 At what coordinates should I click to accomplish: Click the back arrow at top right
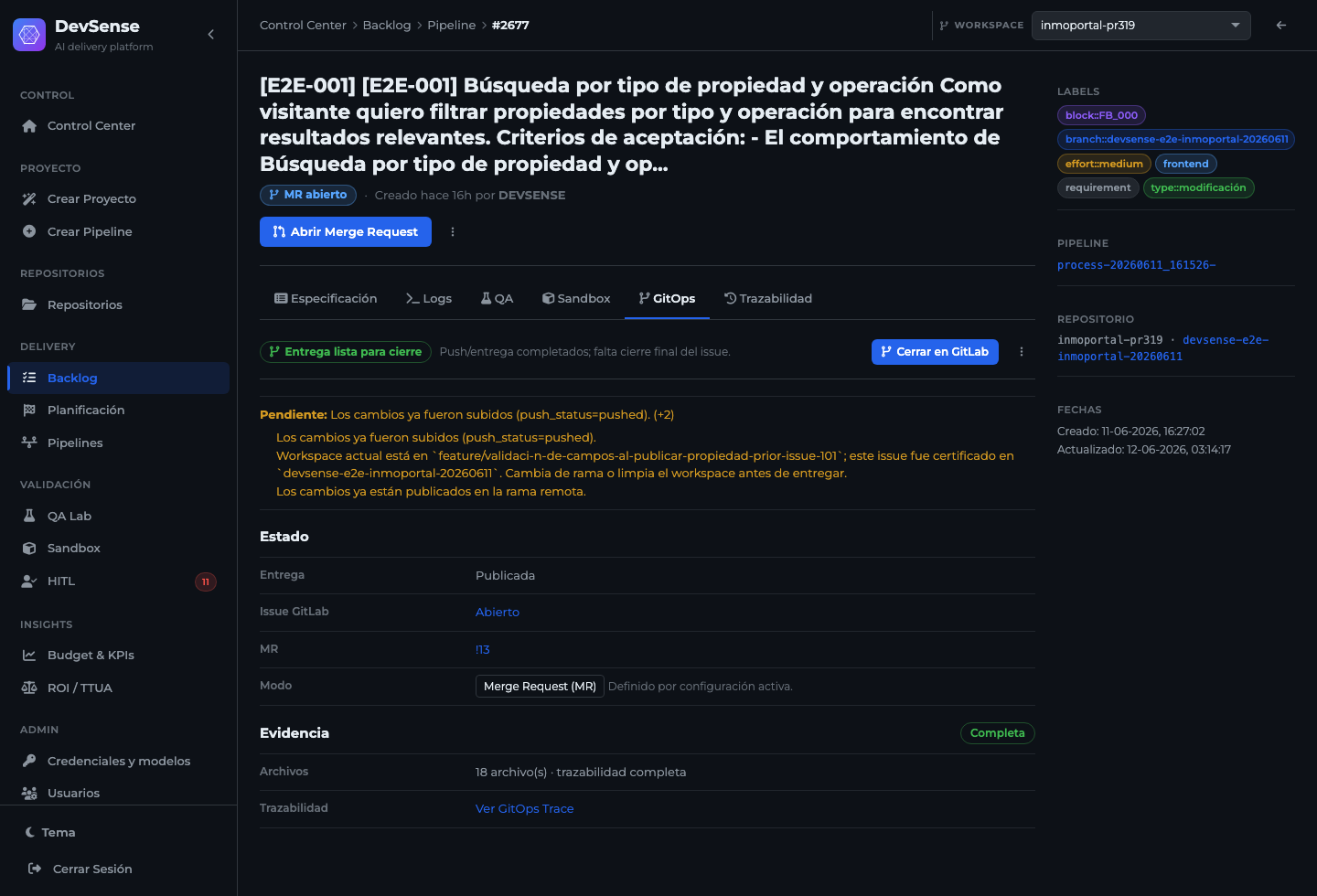pos(1281,26)
